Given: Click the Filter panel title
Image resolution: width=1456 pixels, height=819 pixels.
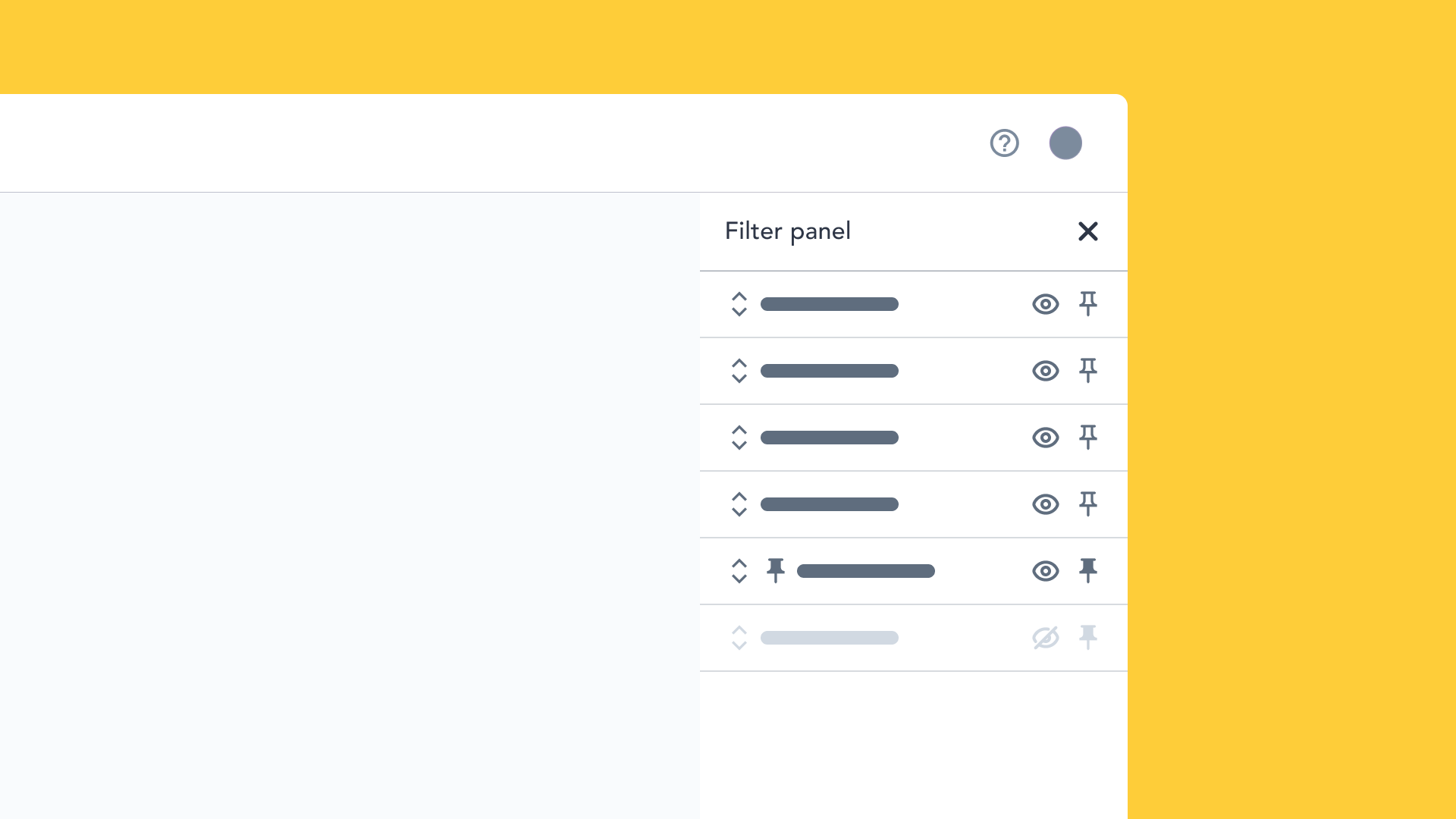Looking at the screenshot, I should tap(787, 231).
